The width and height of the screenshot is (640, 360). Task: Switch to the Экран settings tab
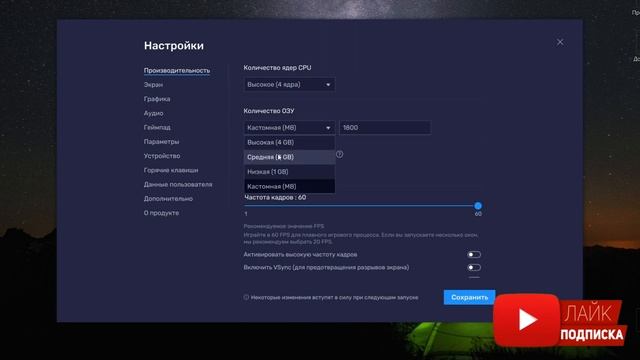point(153,84)
